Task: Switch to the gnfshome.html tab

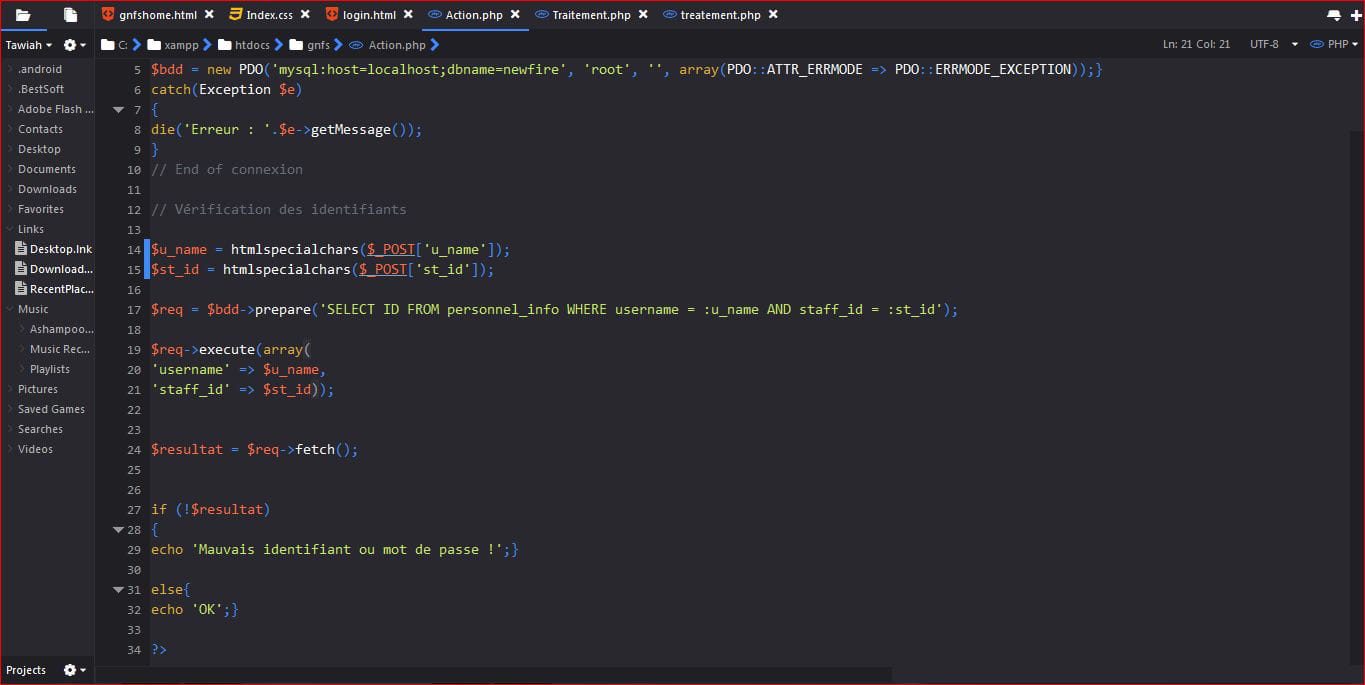Action: click(x=158, y=15)
